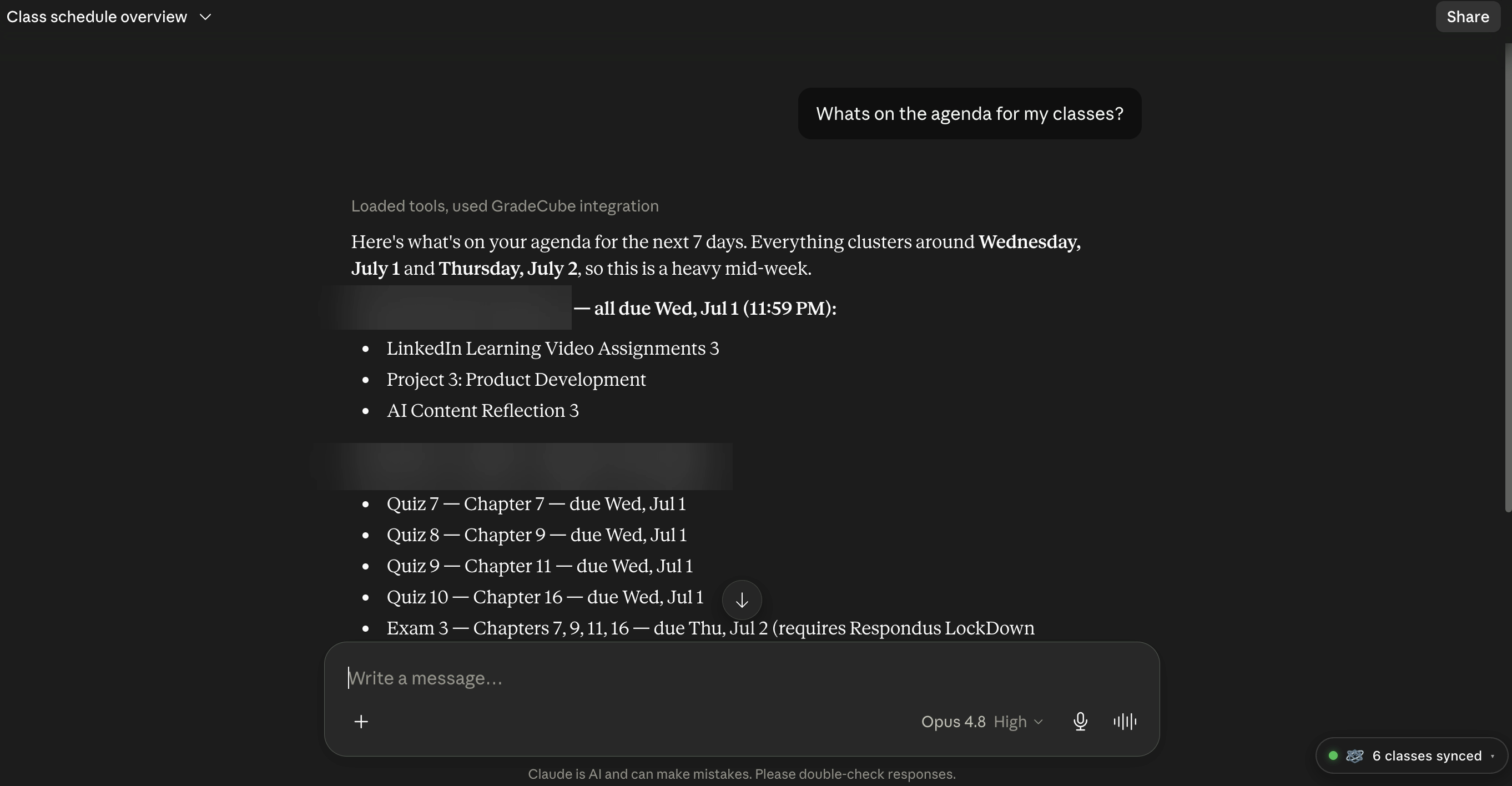Click the user message bubble about agenda
This screenshot has width=1512, height=786.
click(970, 114)
